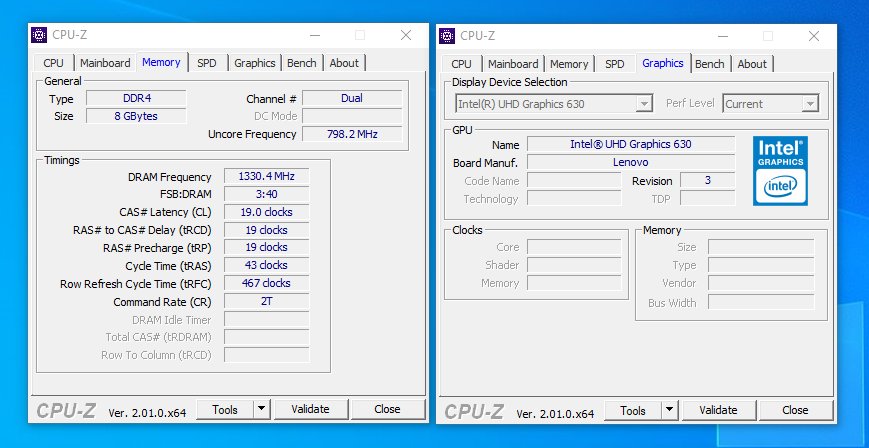Click CPU-Z app icon in Graphics window title bar
The image size is (869, 448).
coord(447,36)
